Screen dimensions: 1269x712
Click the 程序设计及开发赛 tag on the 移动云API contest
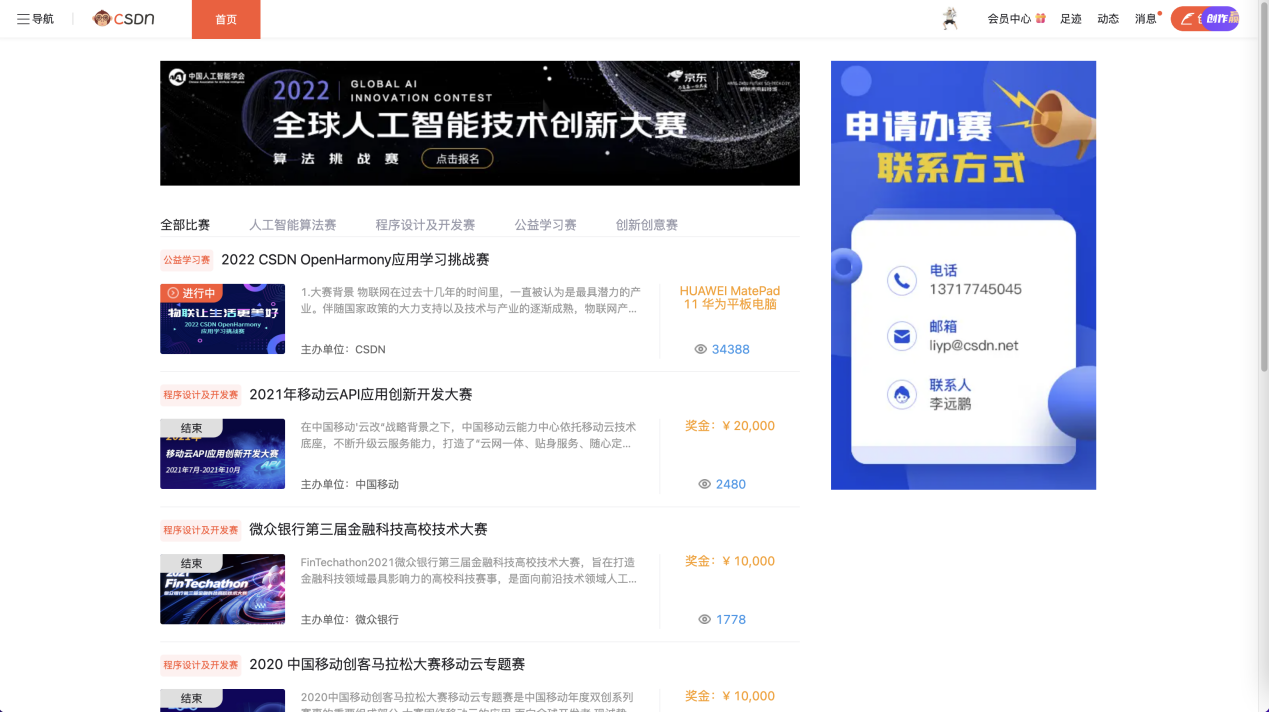point(201,395)
